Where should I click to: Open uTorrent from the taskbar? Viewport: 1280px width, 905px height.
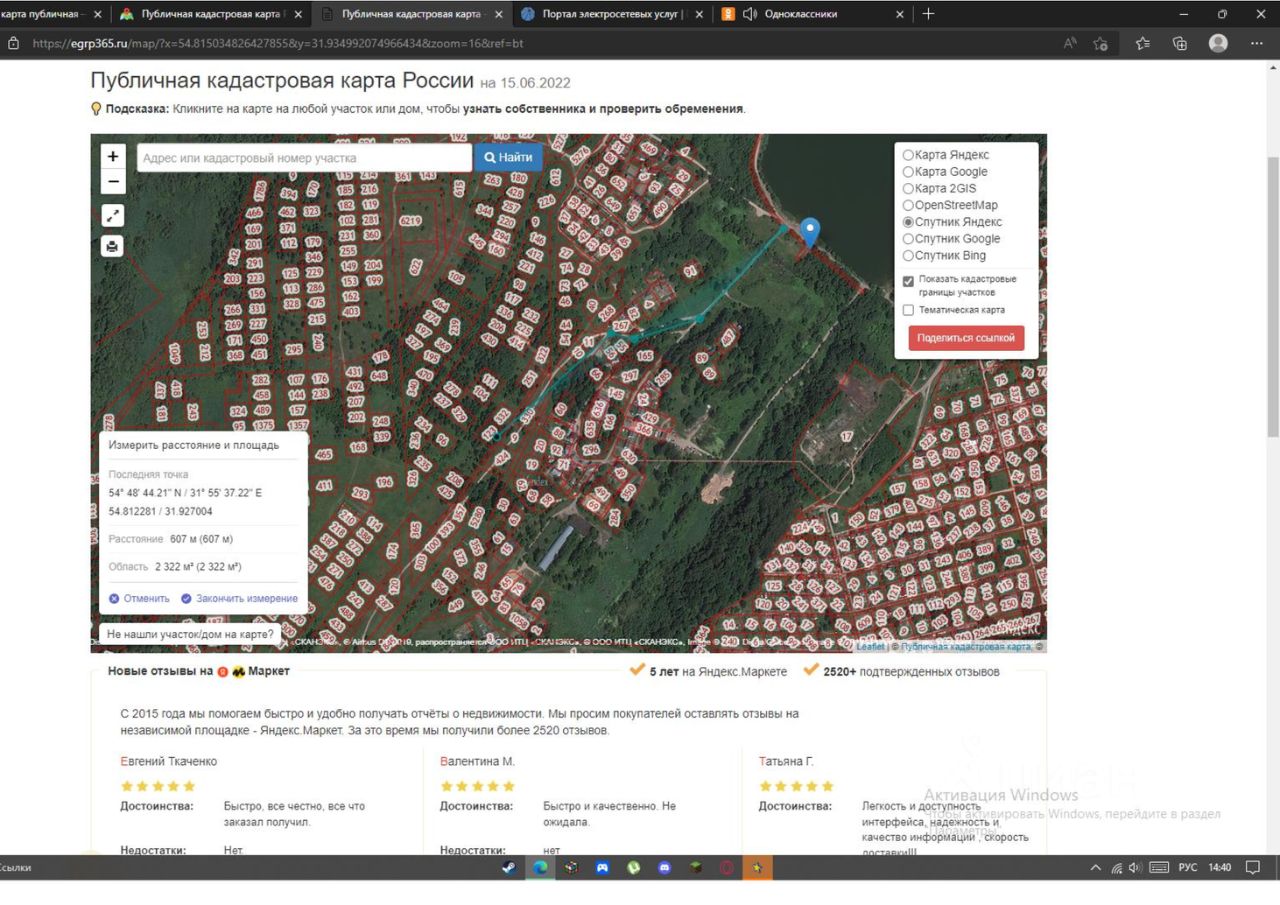(634, 868)
